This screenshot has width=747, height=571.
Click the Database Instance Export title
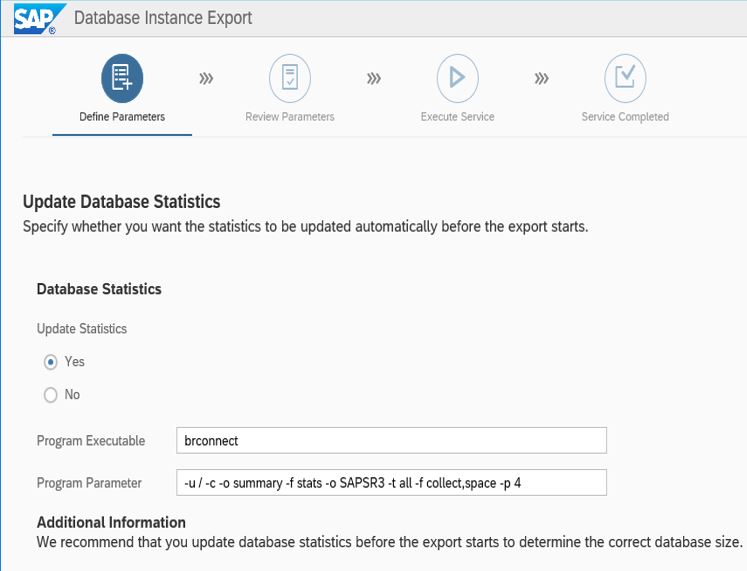[x=163, y=18]
